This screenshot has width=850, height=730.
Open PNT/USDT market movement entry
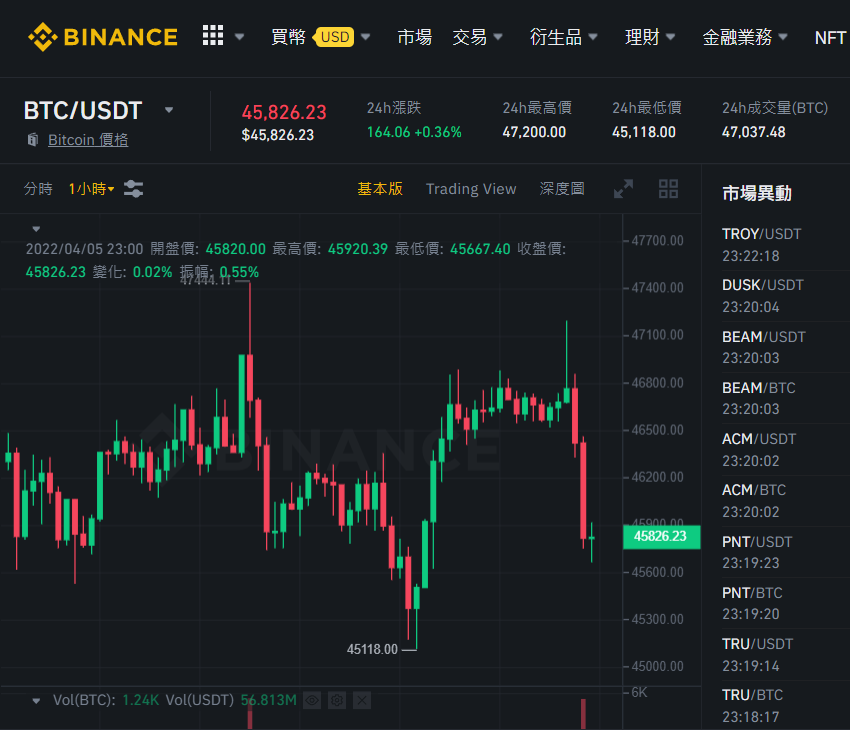point(785,552)
